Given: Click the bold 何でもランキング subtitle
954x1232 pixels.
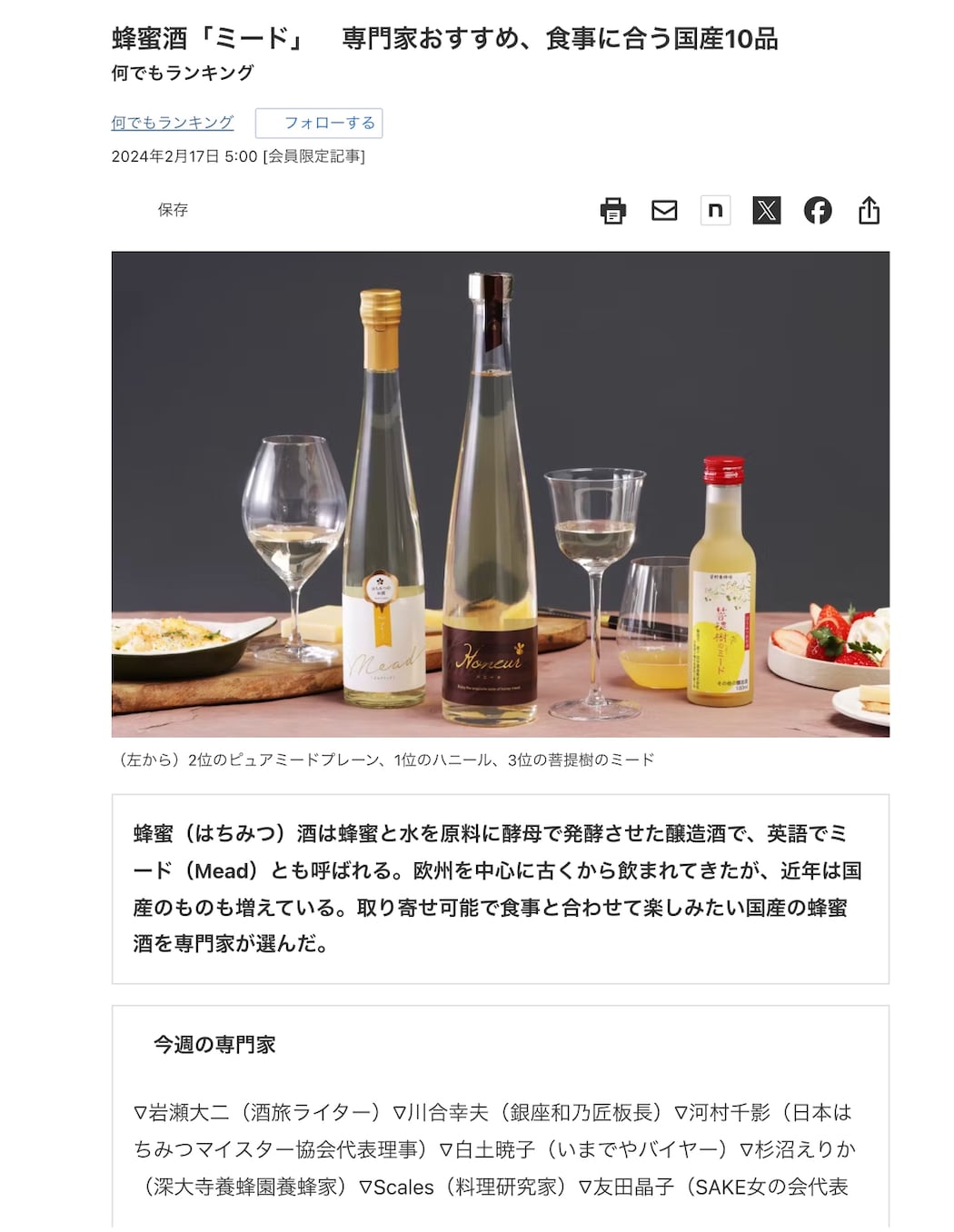Looking at the screenshot, I should [x=183, y=73].
